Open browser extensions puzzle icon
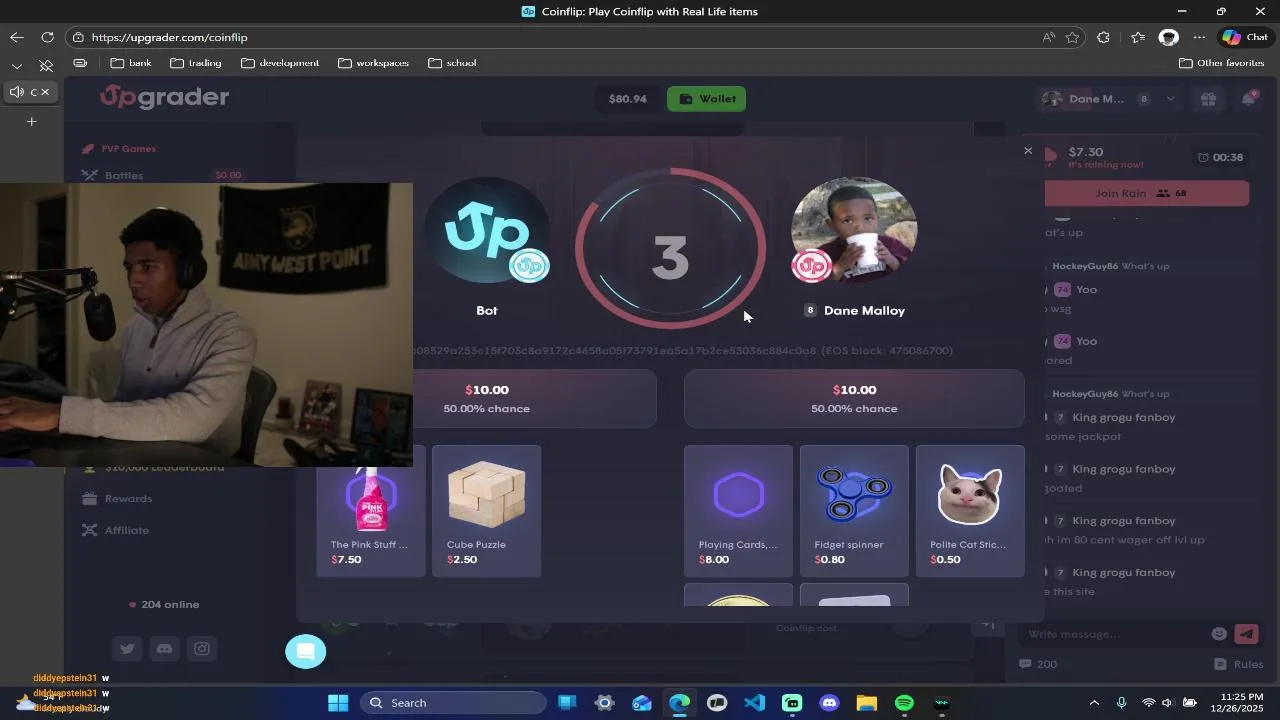This screenshot has height=720, width=1280. coord(1103,37)
